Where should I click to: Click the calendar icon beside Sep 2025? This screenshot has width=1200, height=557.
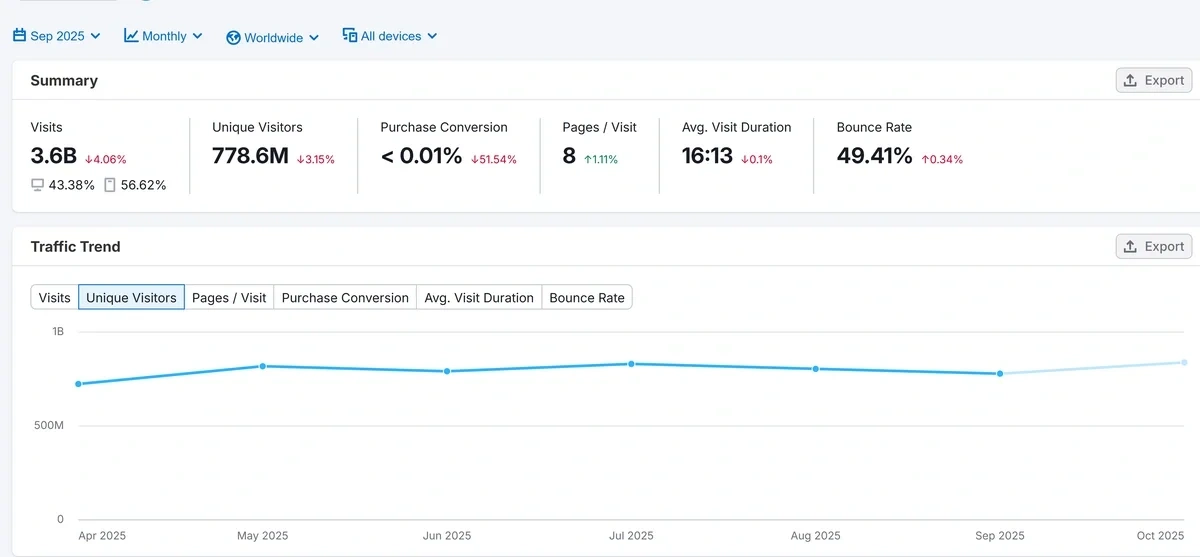pos(19,36)
